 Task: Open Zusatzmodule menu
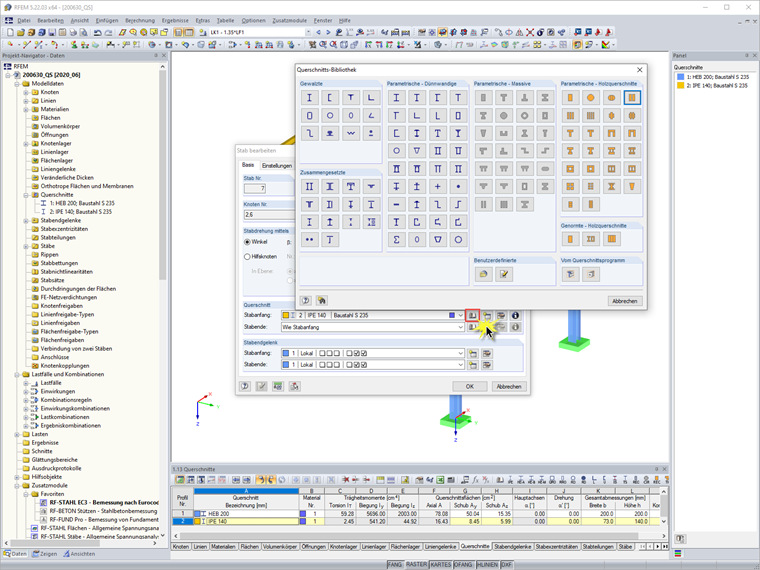click(x=289, y=20)
